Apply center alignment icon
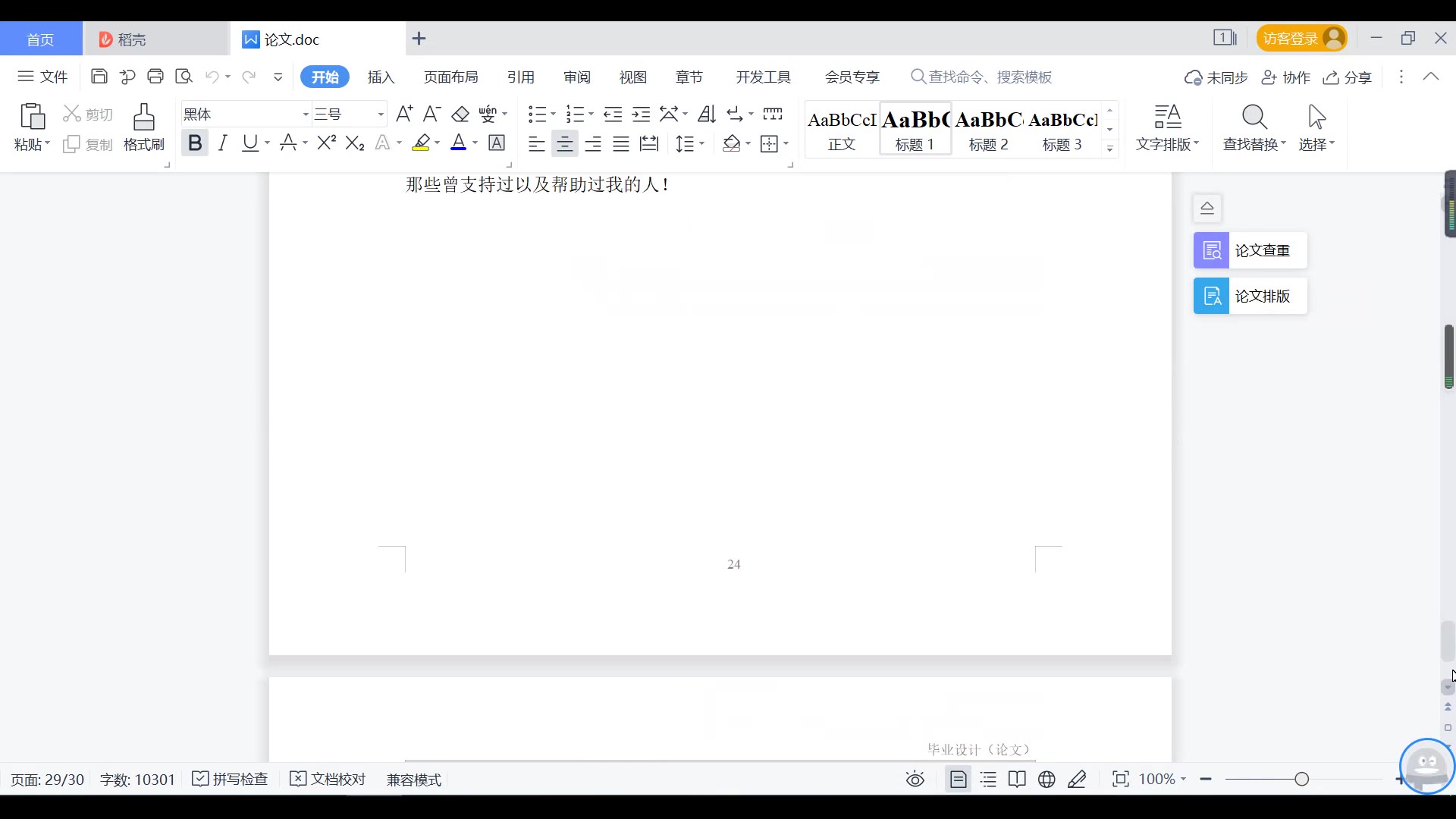This screenshot has height=819, width=1456. (x=564, y=143)
